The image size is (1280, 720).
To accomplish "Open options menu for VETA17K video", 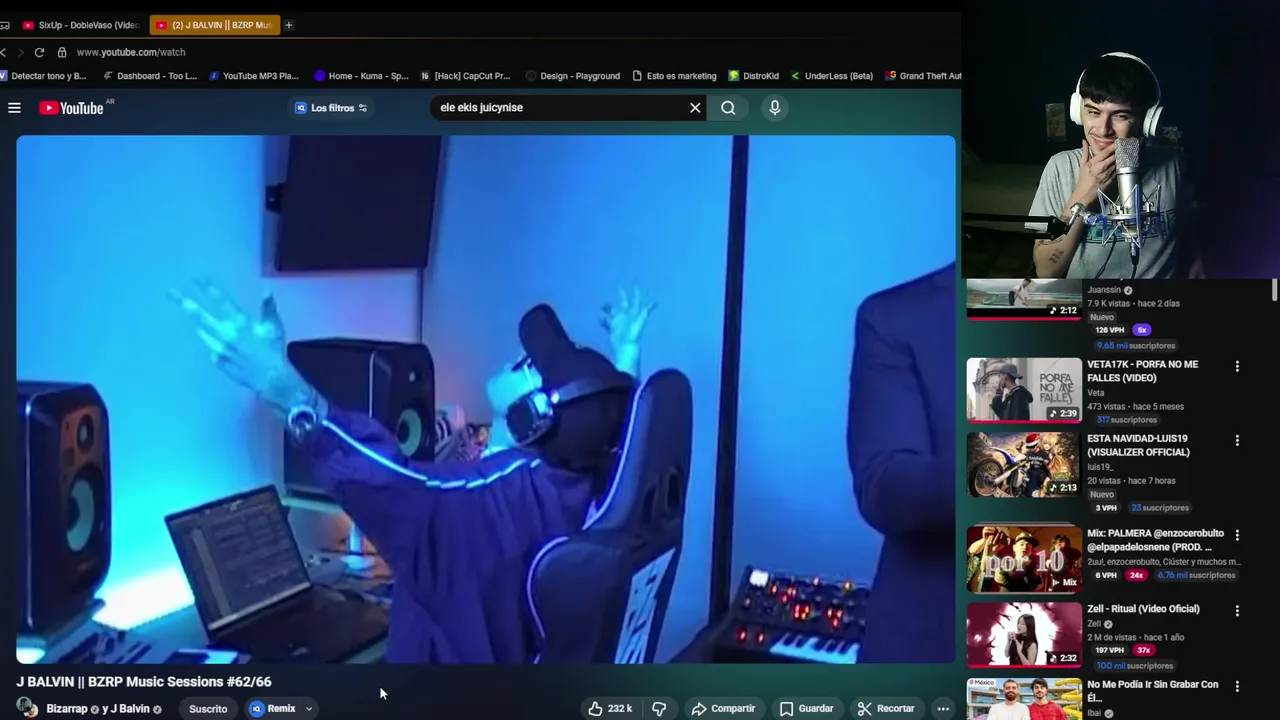I will (x=1237, y=366).
